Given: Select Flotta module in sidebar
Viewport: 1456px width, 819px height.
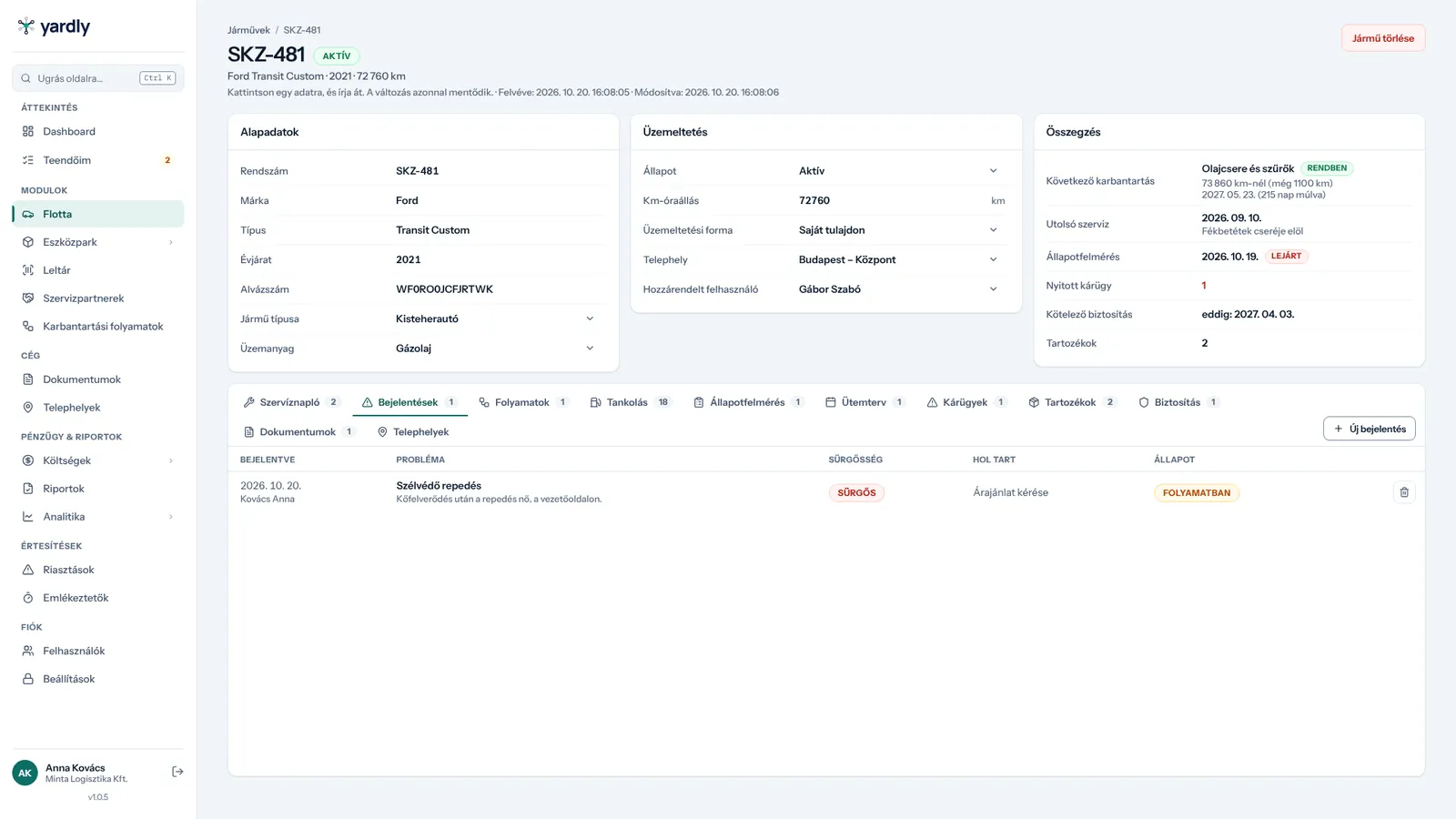Looking at the screenshot, I should click(x=98, y=214).
